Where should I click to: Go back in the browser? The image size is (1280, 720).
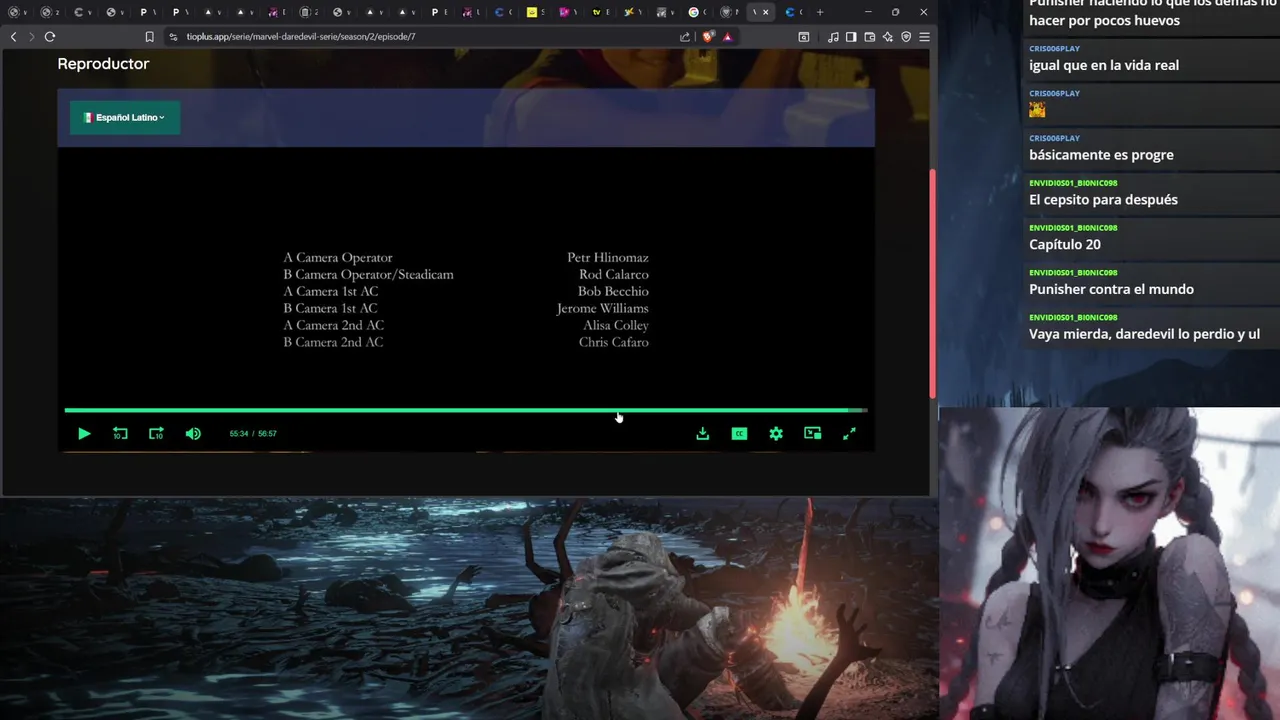[13, 36]
